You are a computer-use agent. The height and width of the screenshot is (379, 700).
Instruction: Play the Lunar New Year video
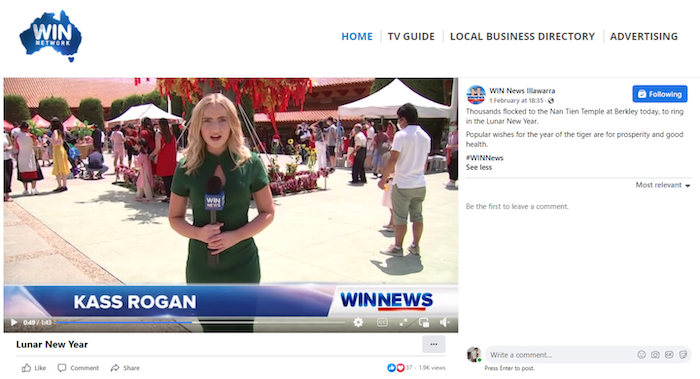click(x=14, y=322)
